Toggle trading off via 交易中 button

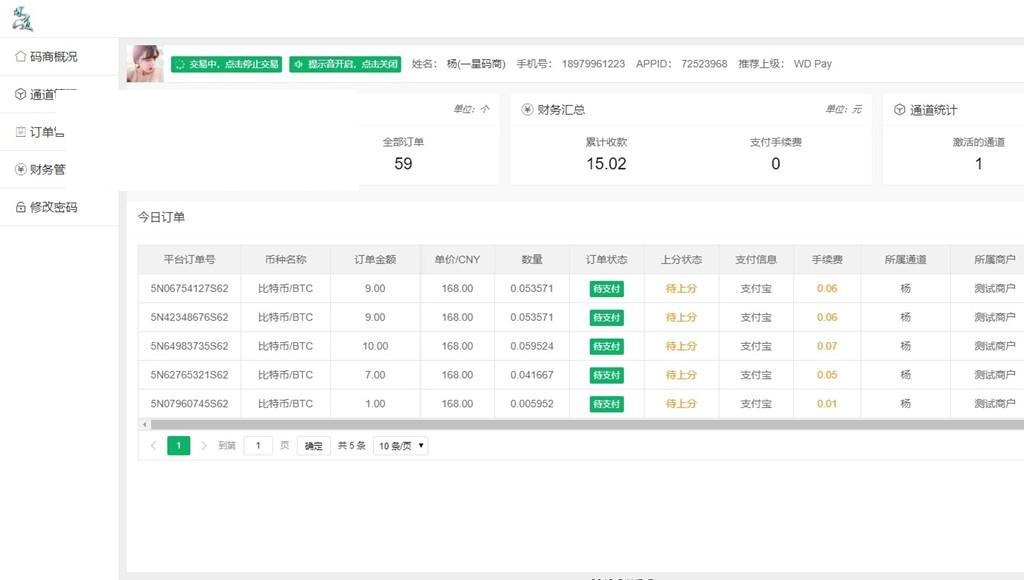226,64
